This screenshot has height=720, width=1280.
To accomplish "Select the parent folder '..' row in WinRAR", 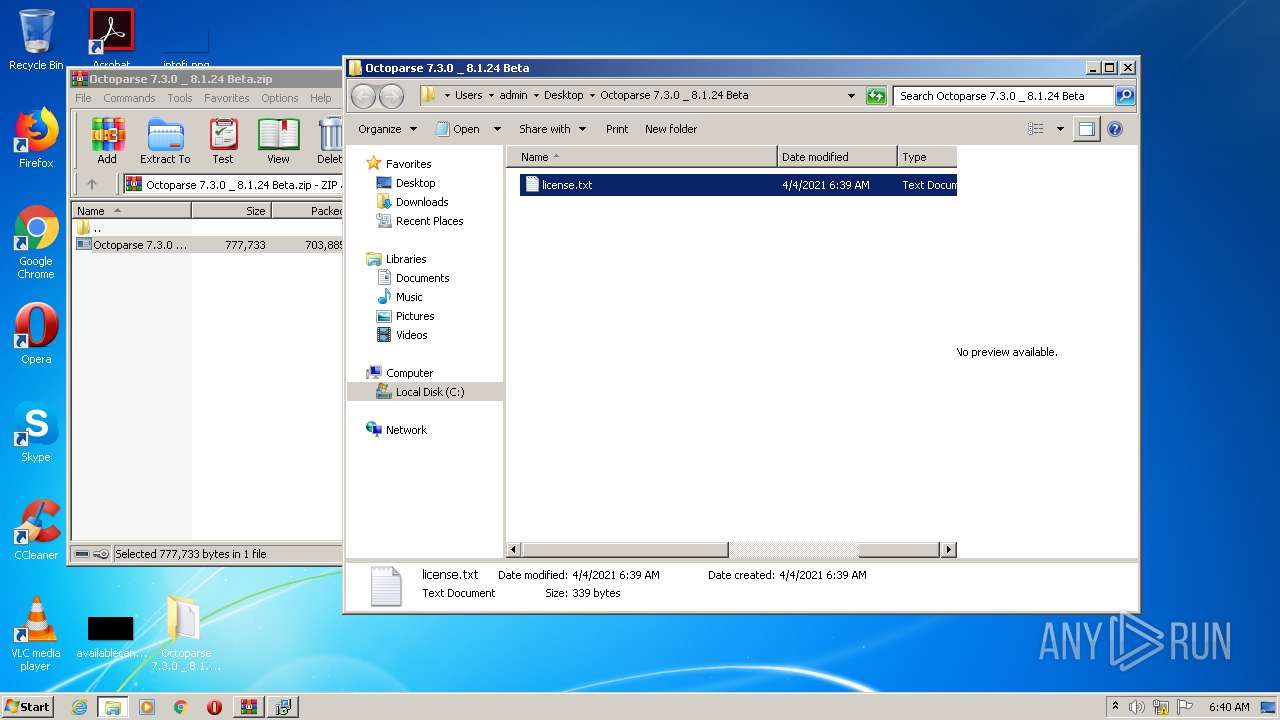I will pos(209,228).
